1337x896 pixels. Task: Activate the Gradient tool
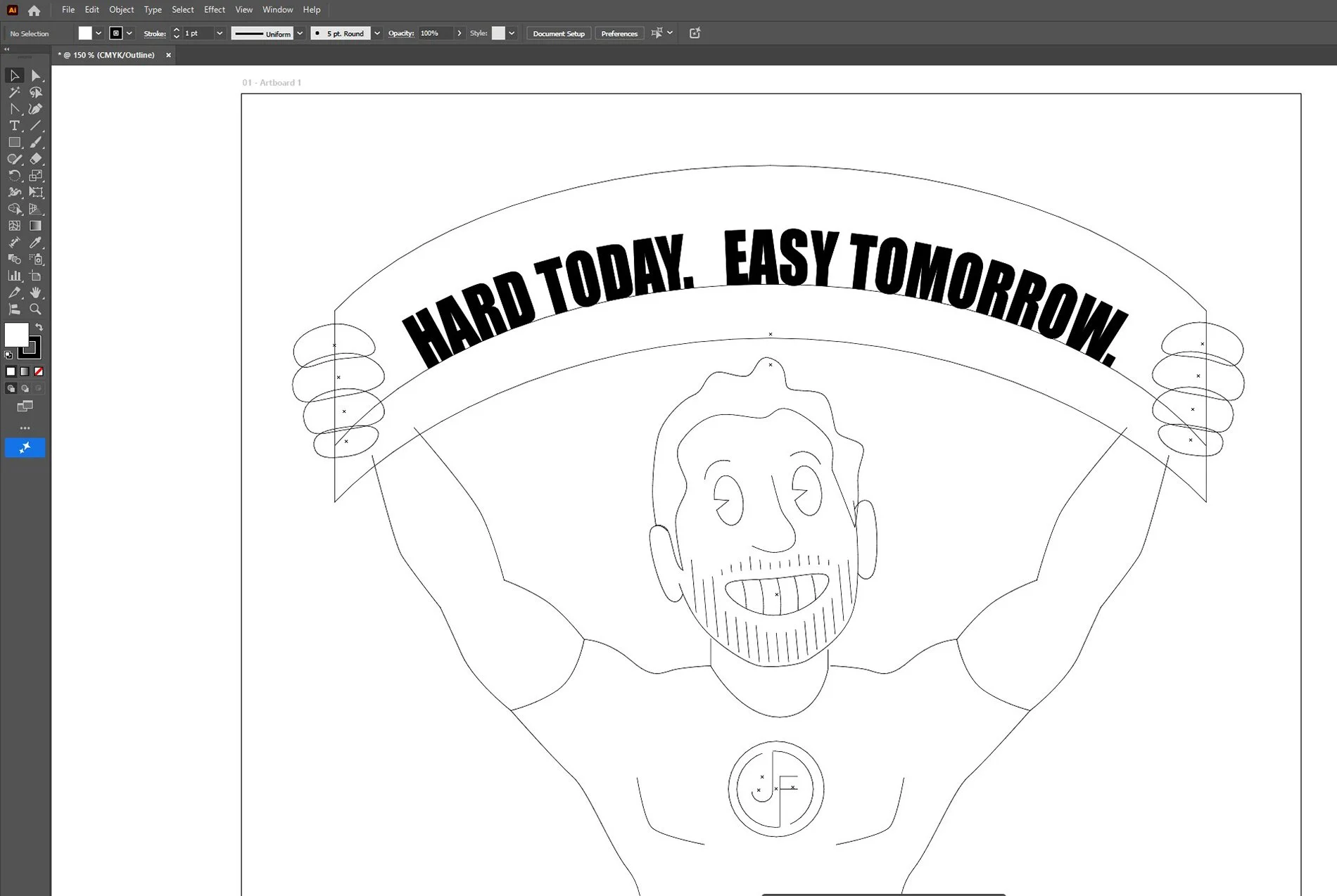pos(37,225)
